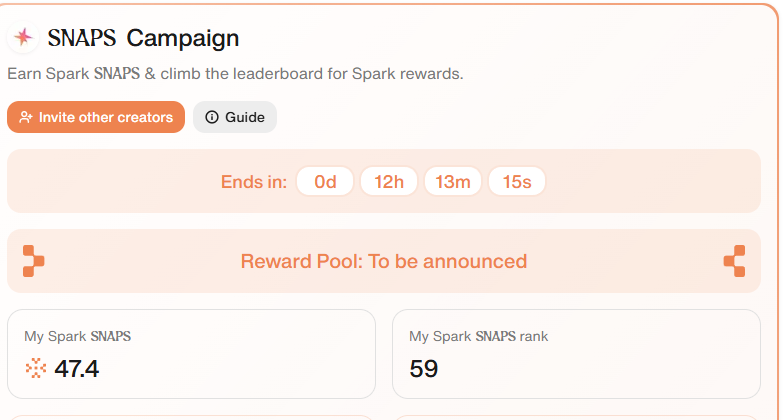Click the 47.4 SNAPS value
Screen dimensions: 783x420
click(x=76, y=369)
